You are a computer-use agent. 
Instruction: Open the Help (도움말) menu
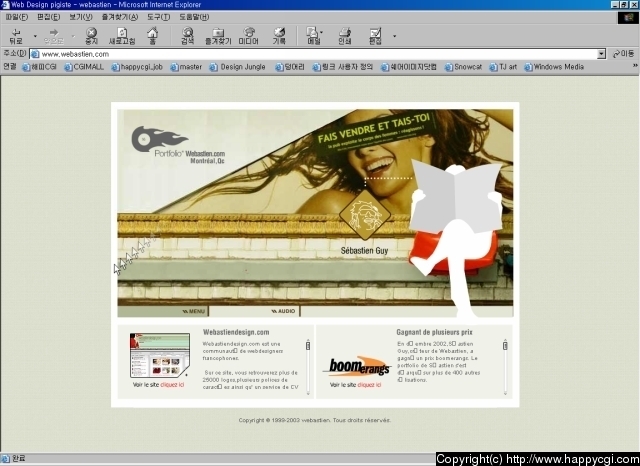click(x=194, y=17)
